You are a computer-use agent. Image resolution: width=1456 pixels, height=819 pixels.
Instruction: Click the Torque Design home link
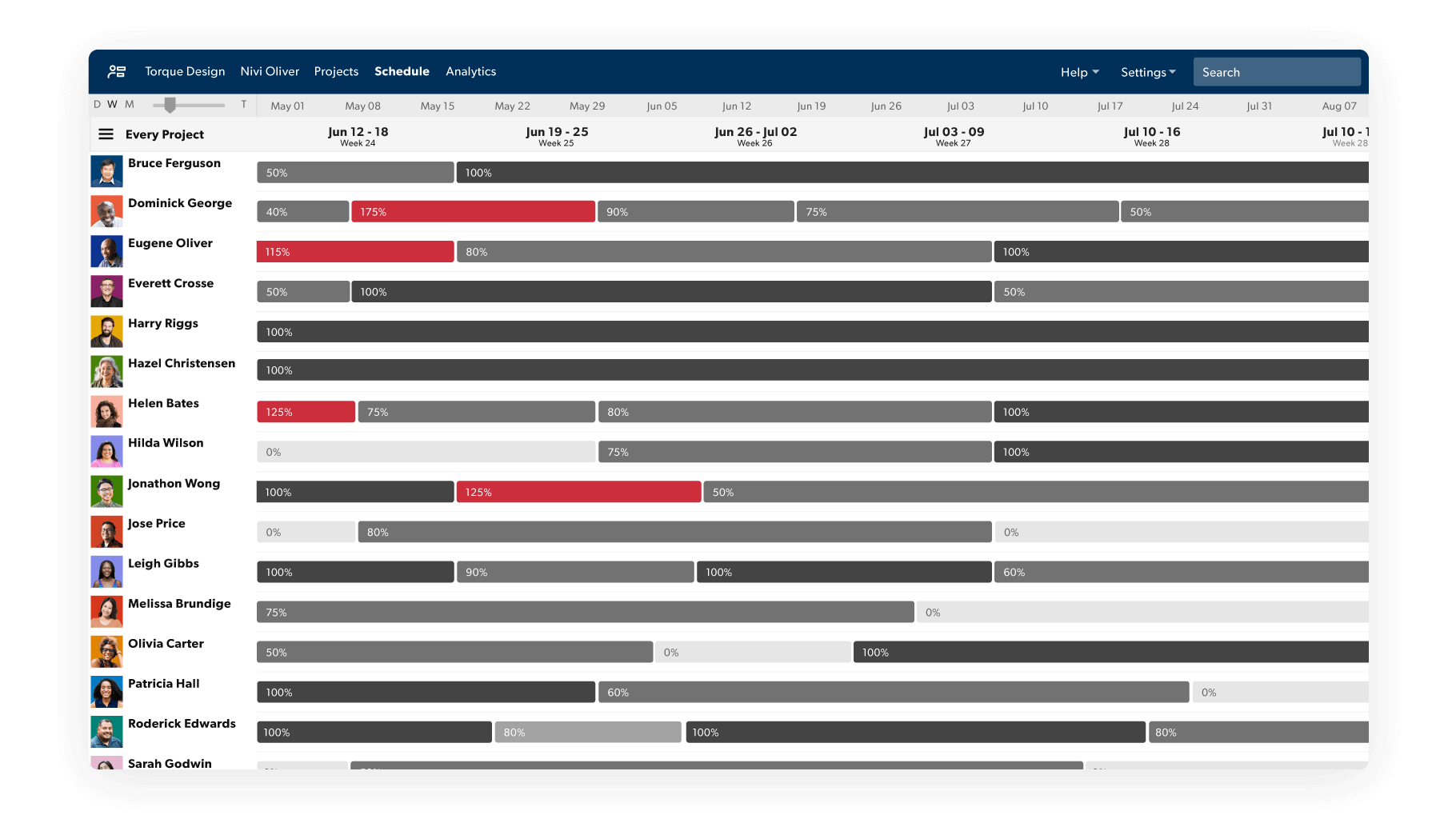tap(185, 71)
